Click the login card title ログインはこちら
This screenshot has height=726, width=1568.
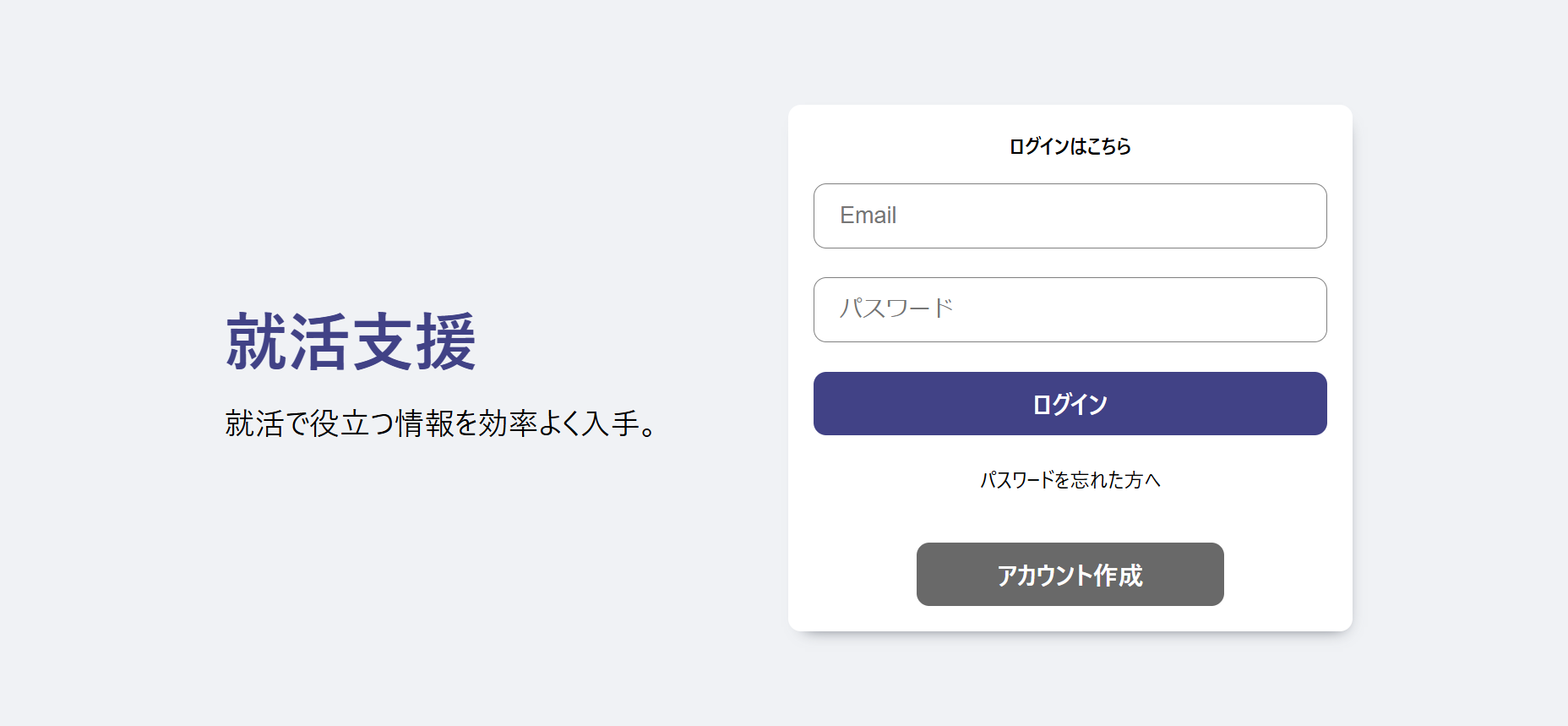[x=1070, y=146]
